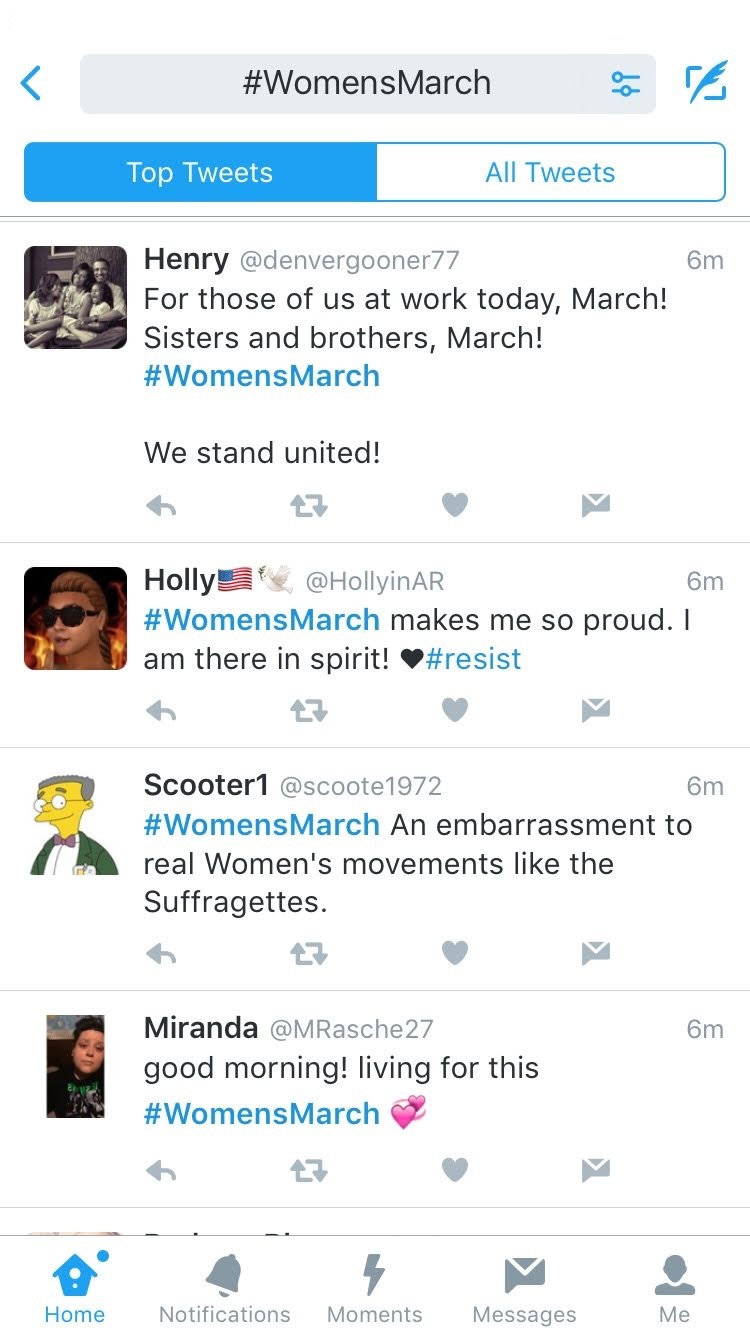Open the Notifications tab
Viewport: 750px width, 1334px height.
click(224, 1289)
